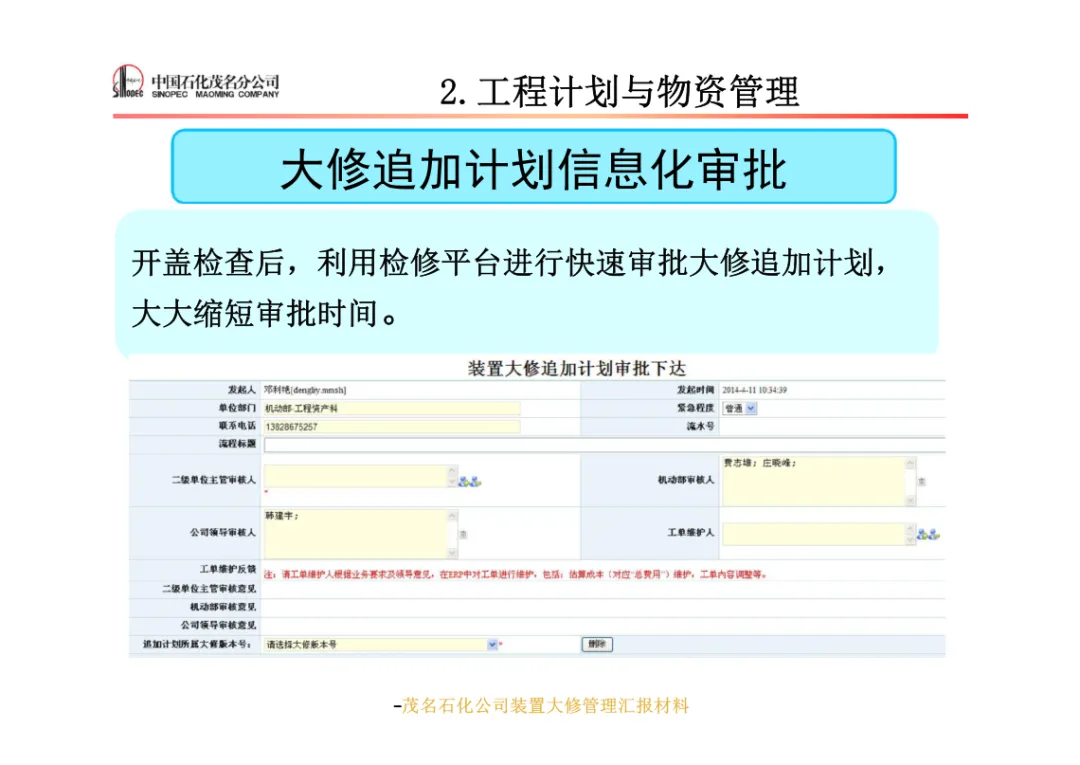Click scrollbar of 机动部审核人 text area

pyautogui.click(x=911, y=481)
